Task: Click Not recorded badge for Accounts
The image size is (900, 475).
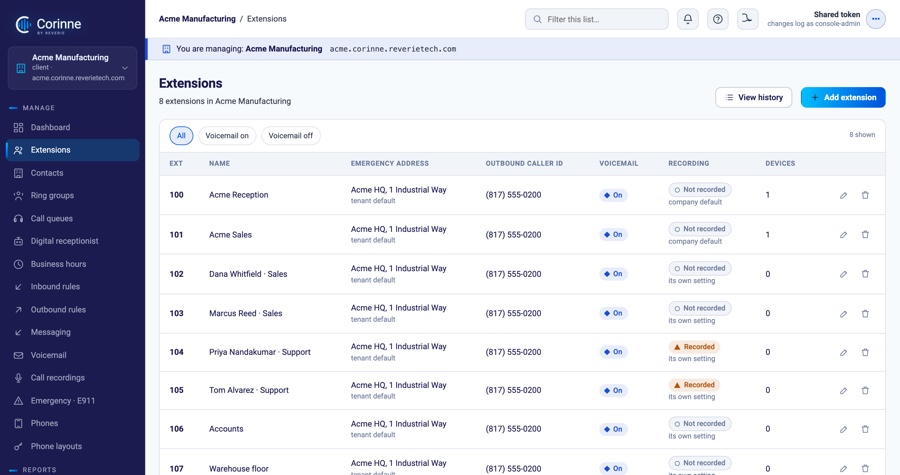Action: click(700, 423)
